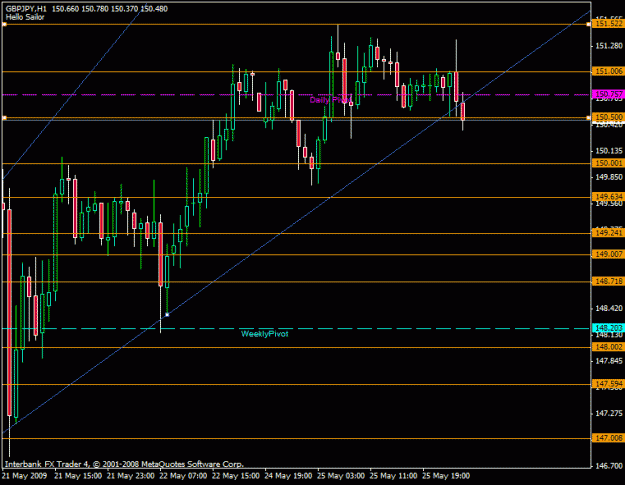Click the 147.845 price axis value
The height and width of the screenshot is (485, 625).
pyautogui.click(x=609, y=361)
